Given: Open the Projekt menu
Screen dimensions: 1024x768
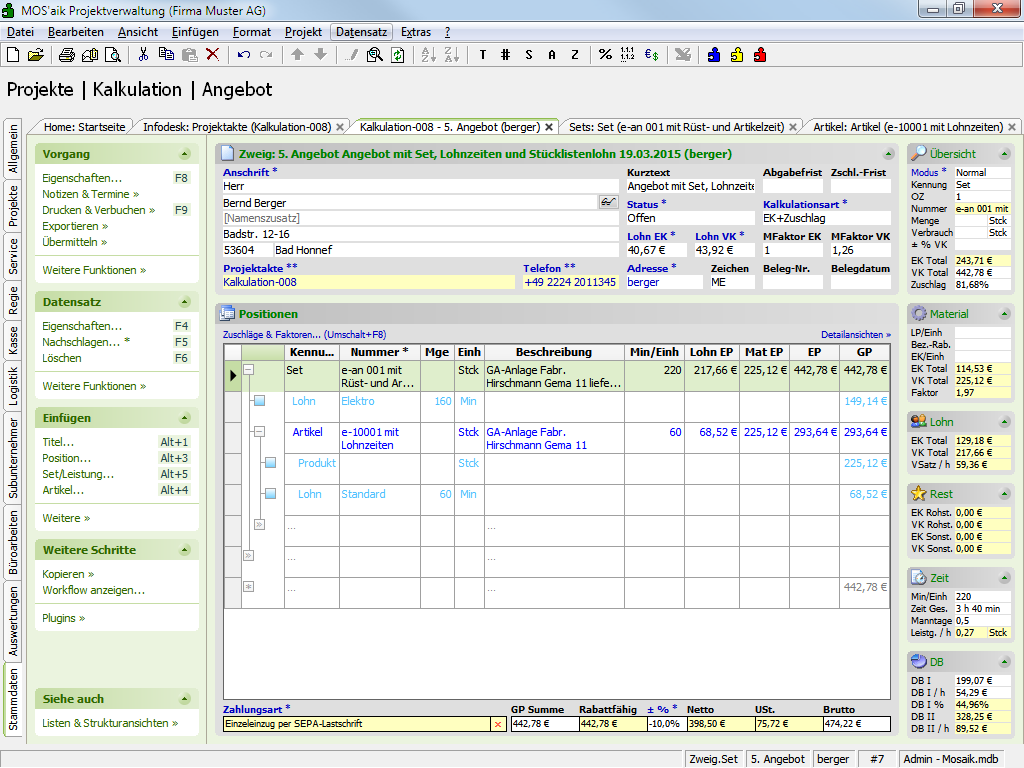Looking at the screenshot, I should click(303, 32).
